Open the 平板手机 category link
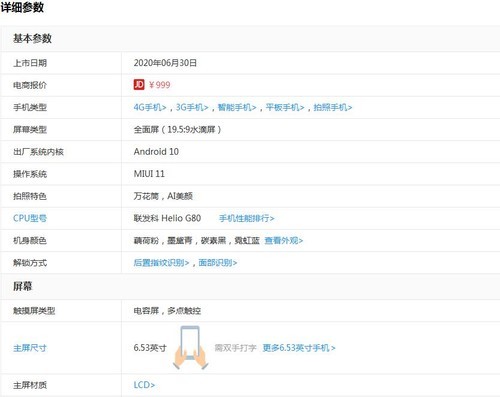The image size is (500, 397). point(285,107)
